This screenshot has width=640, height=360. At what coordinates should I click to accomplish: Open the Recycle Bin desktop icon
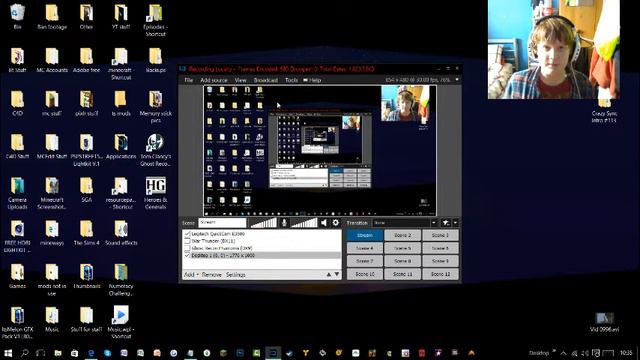tap(17, 16)
